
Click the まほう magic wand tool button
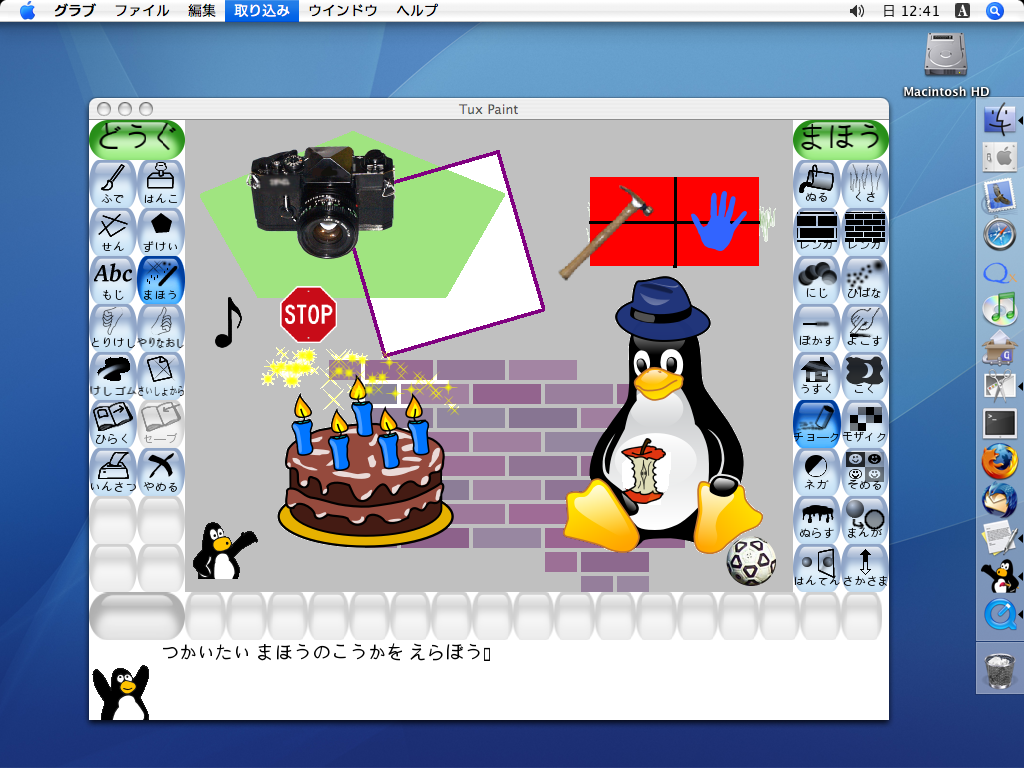pos(161,280)
